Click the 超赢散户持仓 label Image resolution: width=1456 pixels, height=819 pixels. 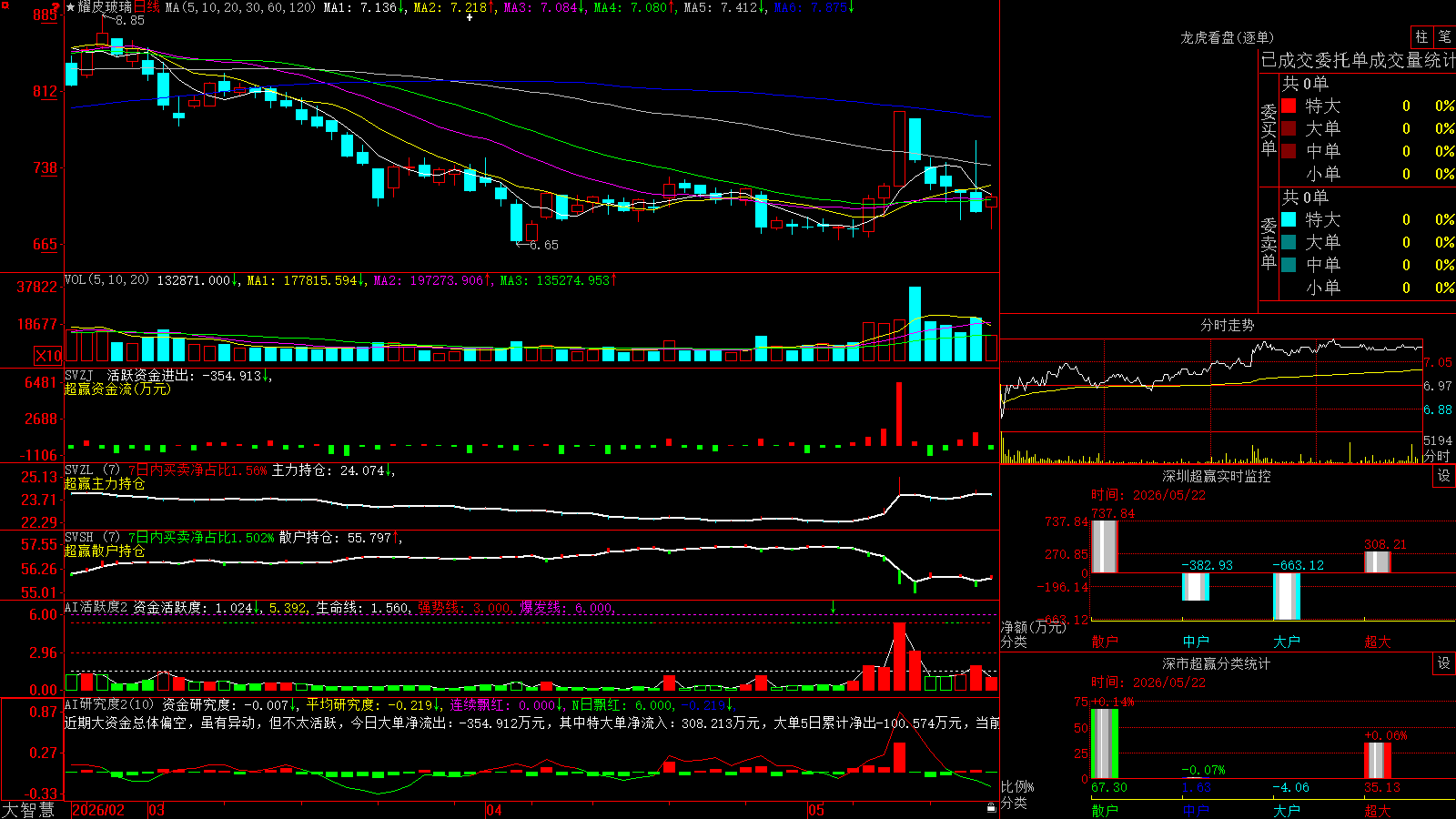coord(105,551)
